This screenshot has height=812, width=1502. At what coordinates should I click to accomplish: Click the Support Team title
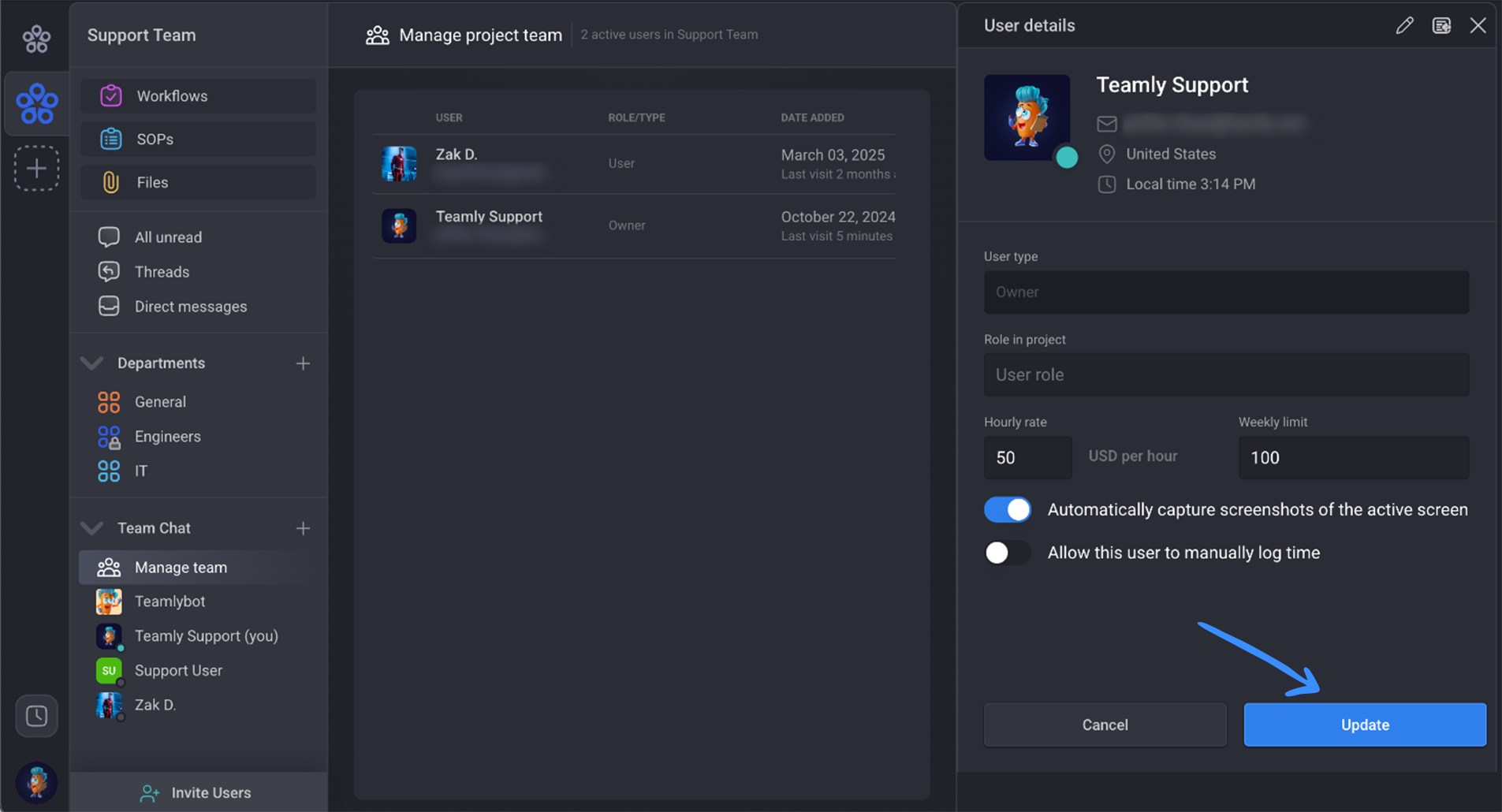(x=142, y=35)
